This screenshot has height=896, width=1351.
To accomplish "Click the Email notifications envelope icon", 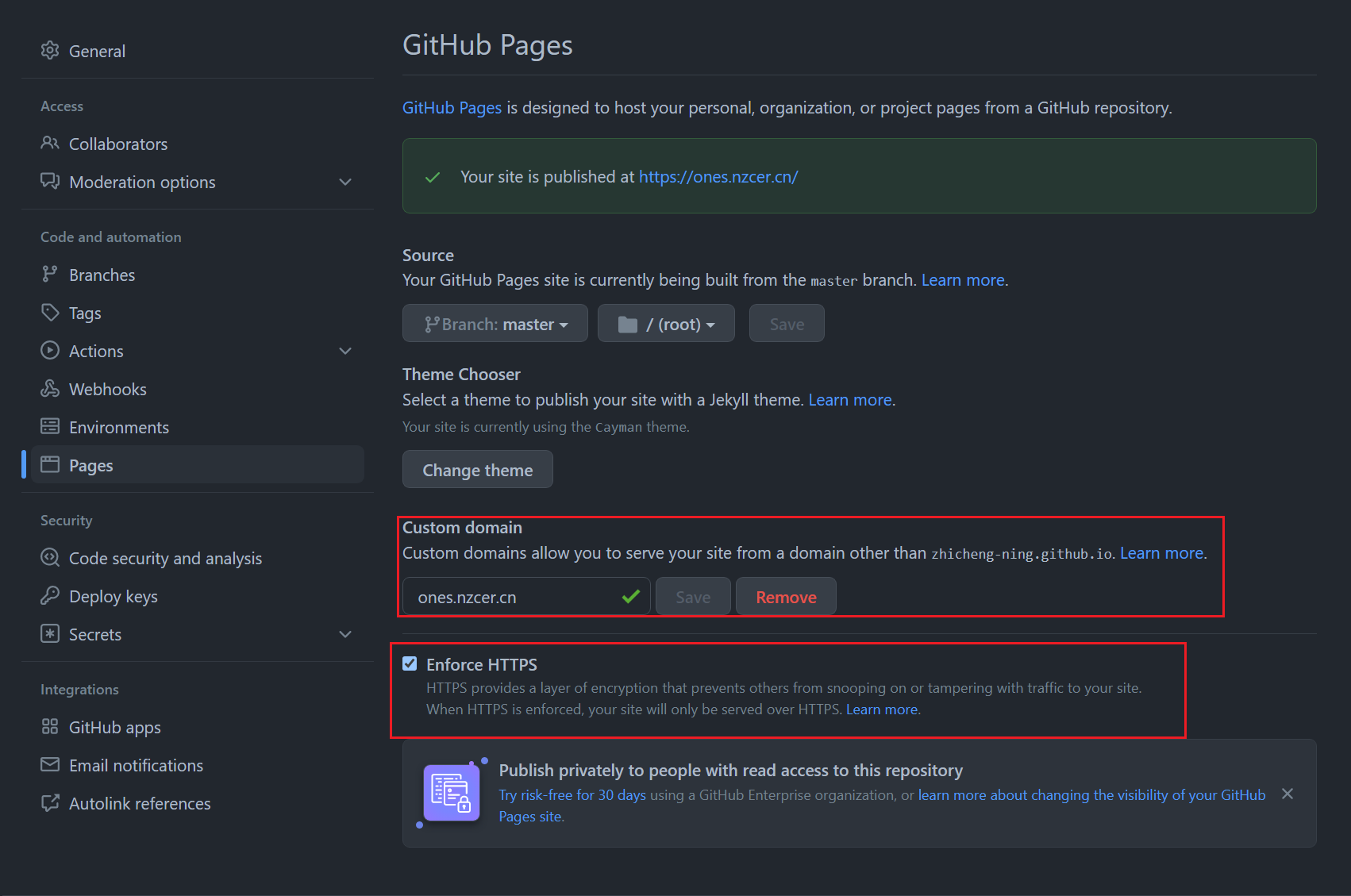I will tap(50, 765).
